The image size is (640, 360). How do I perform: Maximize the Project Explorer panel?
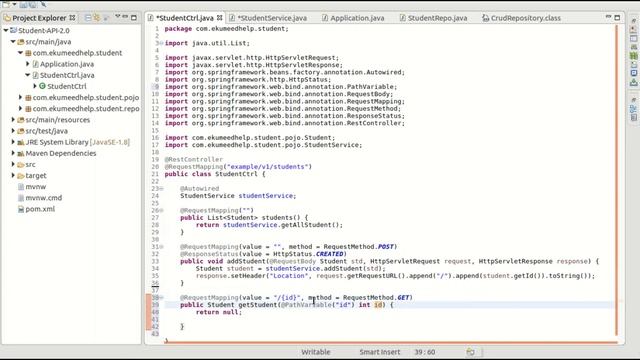[x=133, y=18]
